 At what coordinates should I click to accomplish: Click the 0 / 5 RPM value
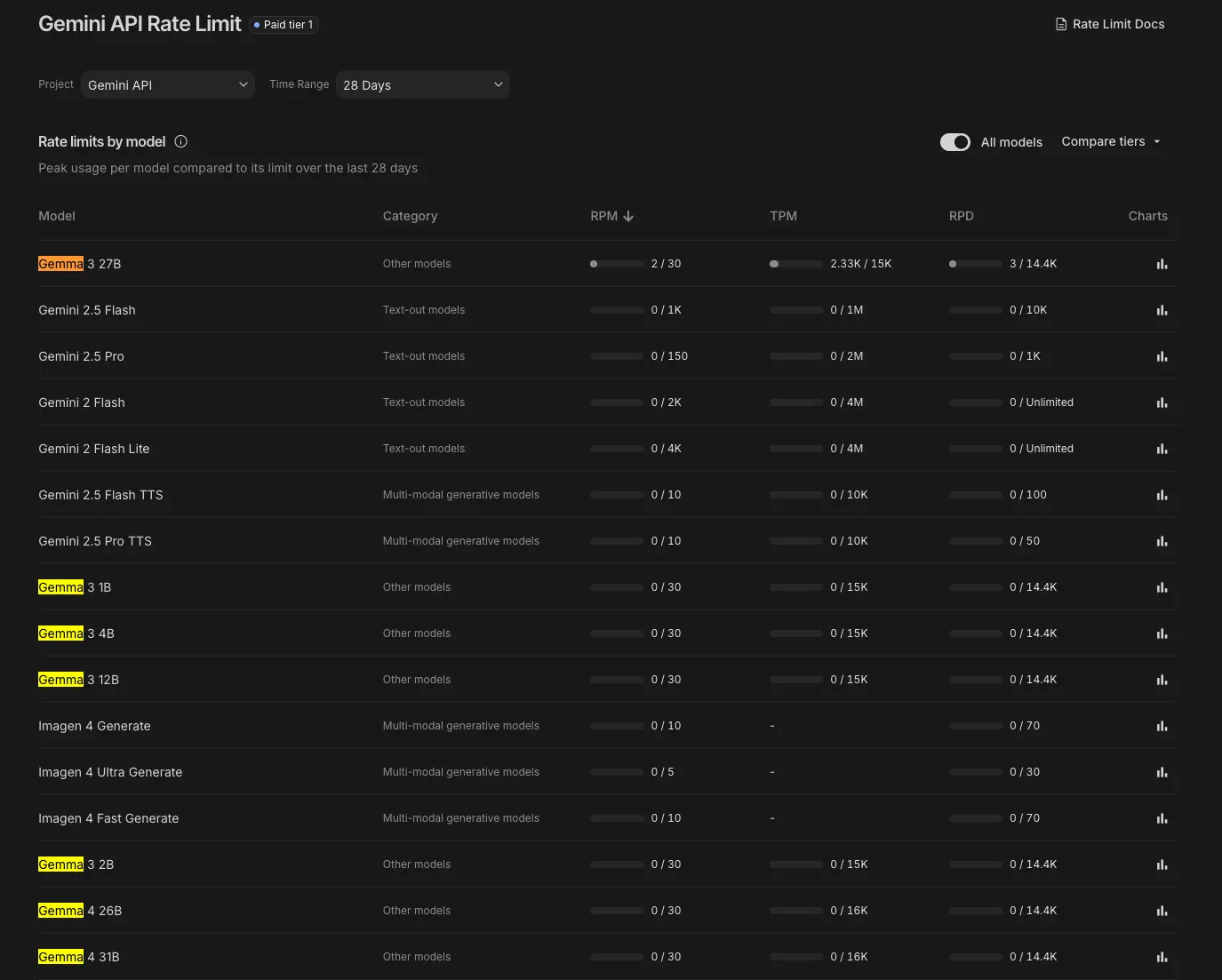click(663, 772)
